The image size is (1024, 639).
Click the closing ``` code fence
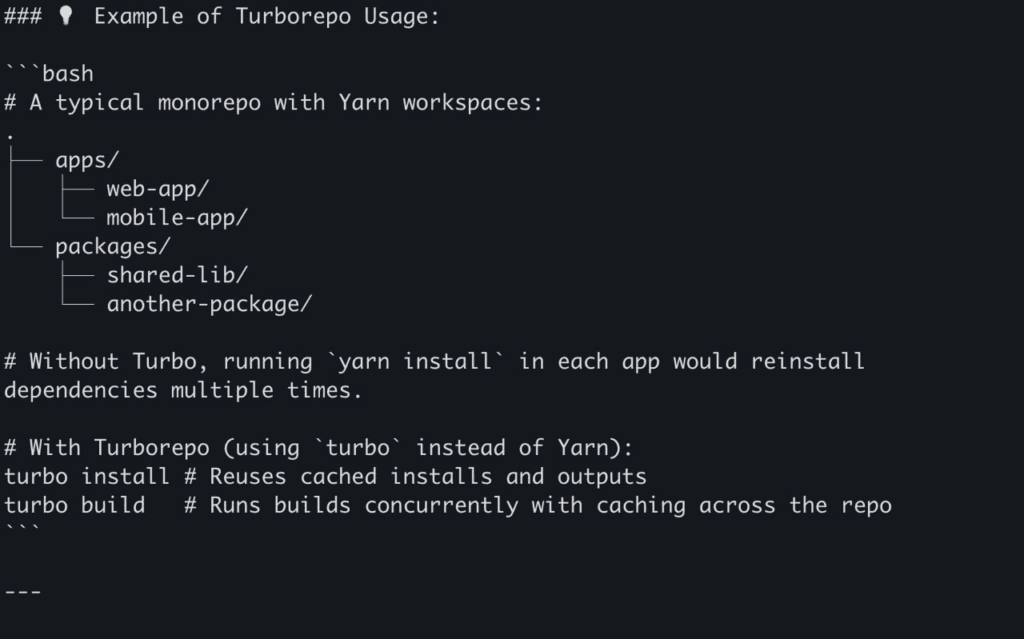[22, 529]
